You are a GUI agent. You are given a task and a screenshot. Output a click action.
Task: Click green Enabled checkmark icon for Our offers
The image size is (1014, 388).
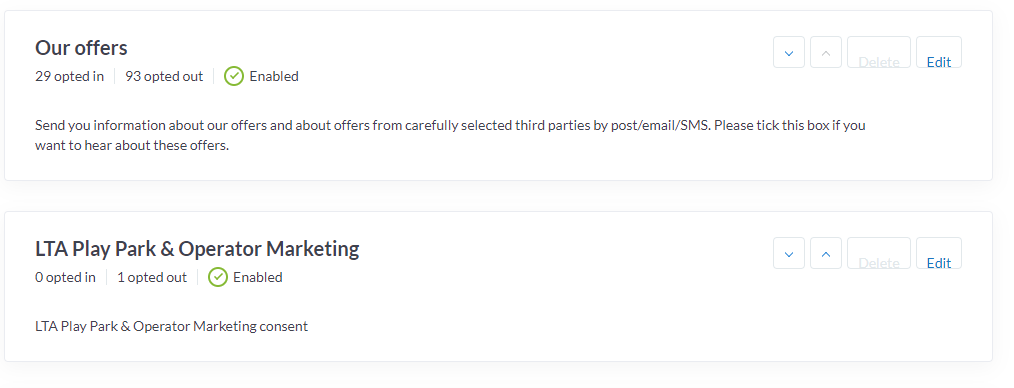click(x=234, y=76)
